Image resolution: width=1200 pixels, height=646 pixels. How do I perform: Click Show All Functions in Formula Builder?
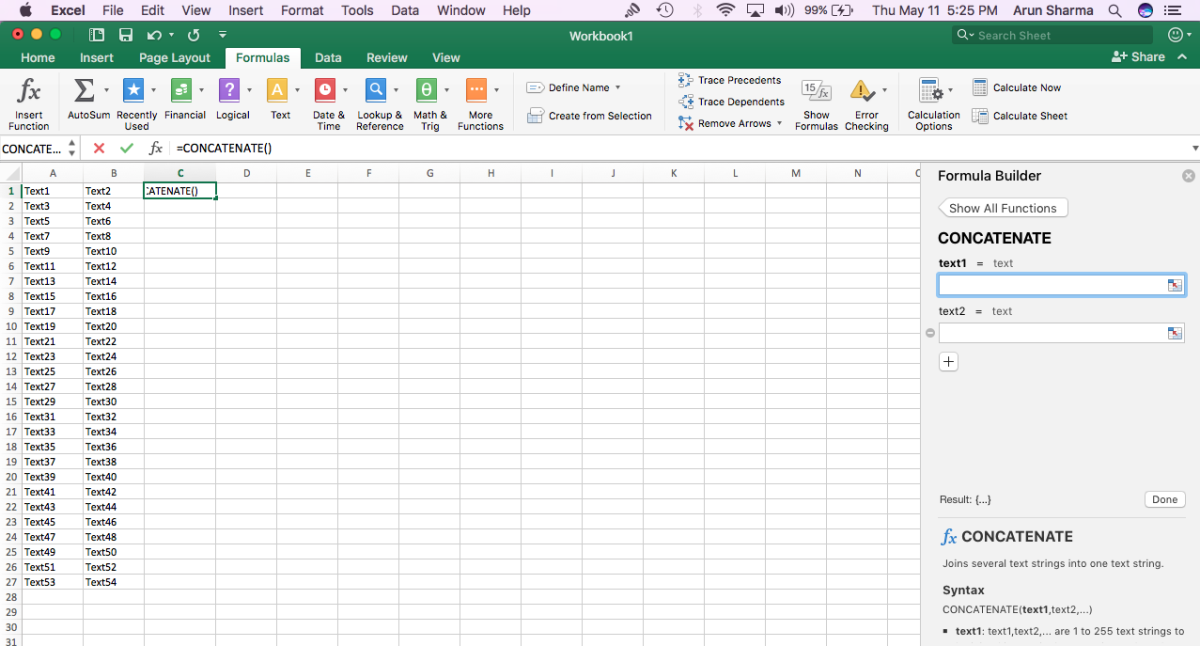click(1002, 207)
